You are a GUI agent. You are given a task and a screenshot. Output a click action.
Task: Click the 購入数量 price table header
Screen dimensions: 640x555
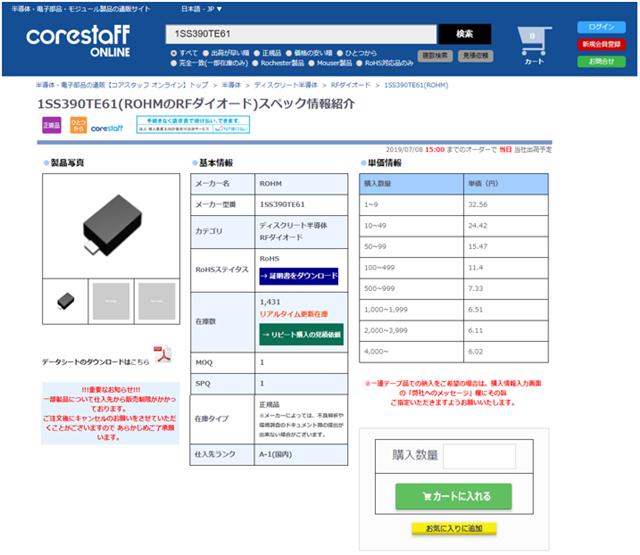pos(411,184)
